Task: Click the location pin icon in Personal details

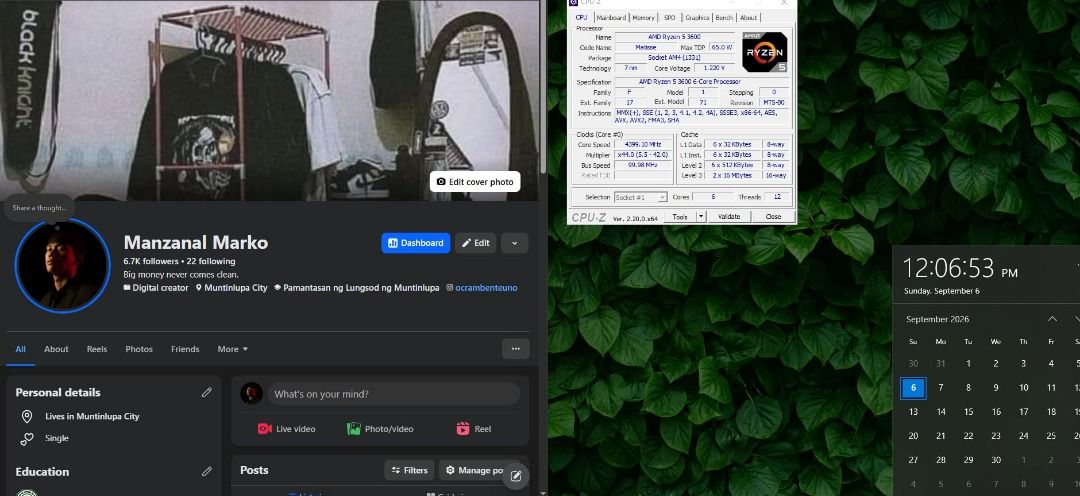Action: click(27, 416)
